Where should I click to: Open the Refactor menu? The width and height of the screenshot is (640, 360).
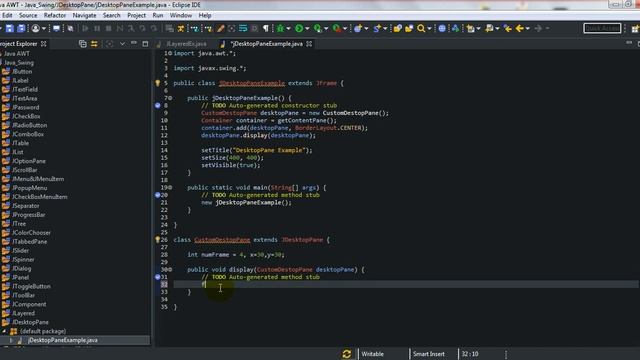click(55, 16)
